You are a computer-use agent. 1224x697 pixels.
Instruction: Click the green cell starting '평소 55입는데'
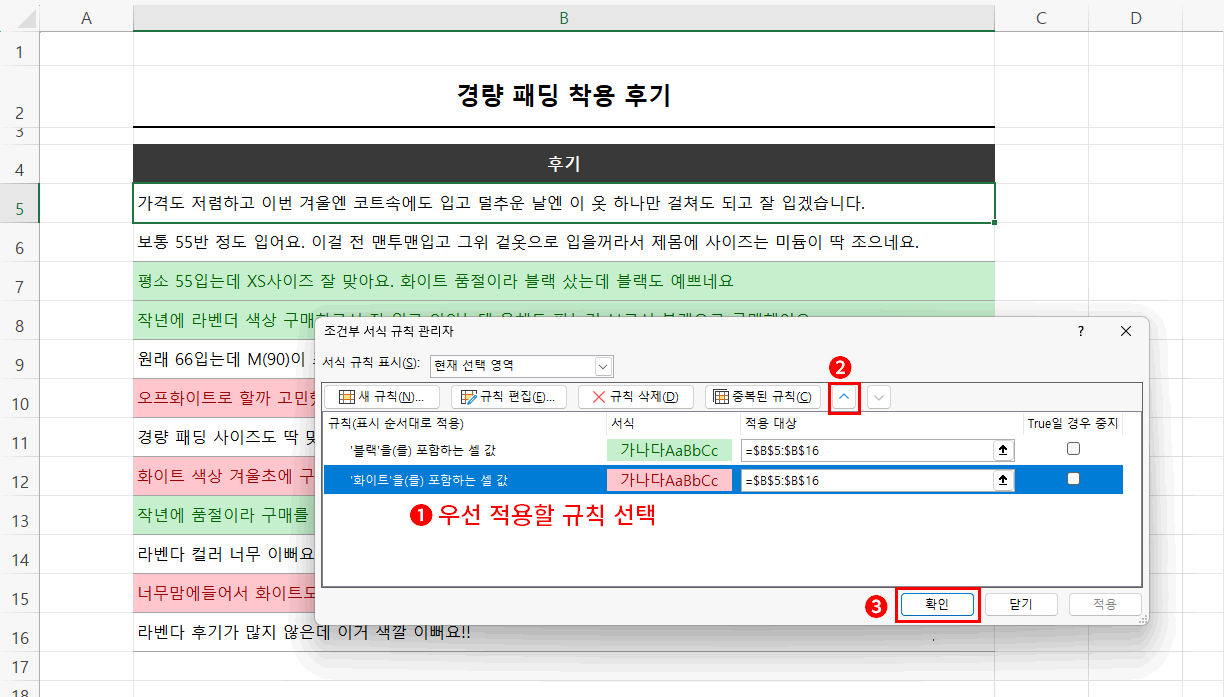564,281
